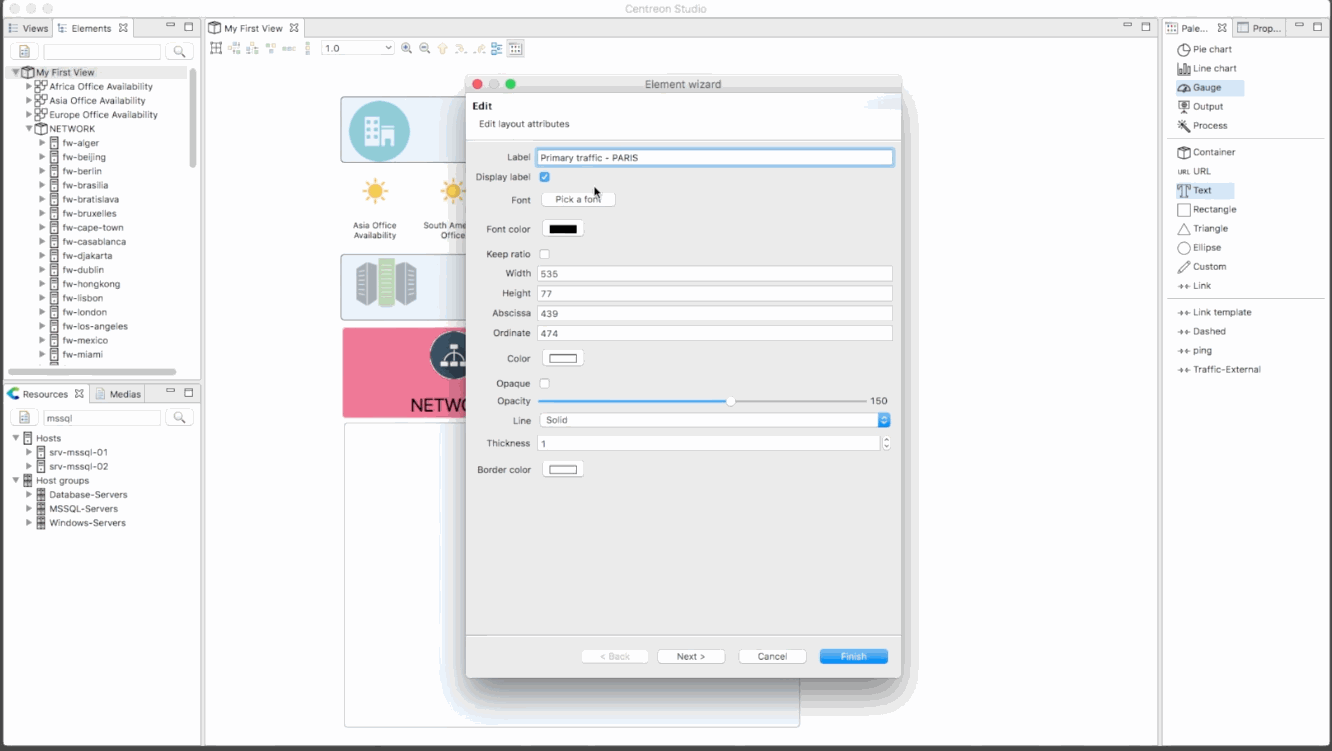Viewport: 1332px width, 751px height.
Task: Open the zoom level 1.0 dropdown
Action: (358, 48)
